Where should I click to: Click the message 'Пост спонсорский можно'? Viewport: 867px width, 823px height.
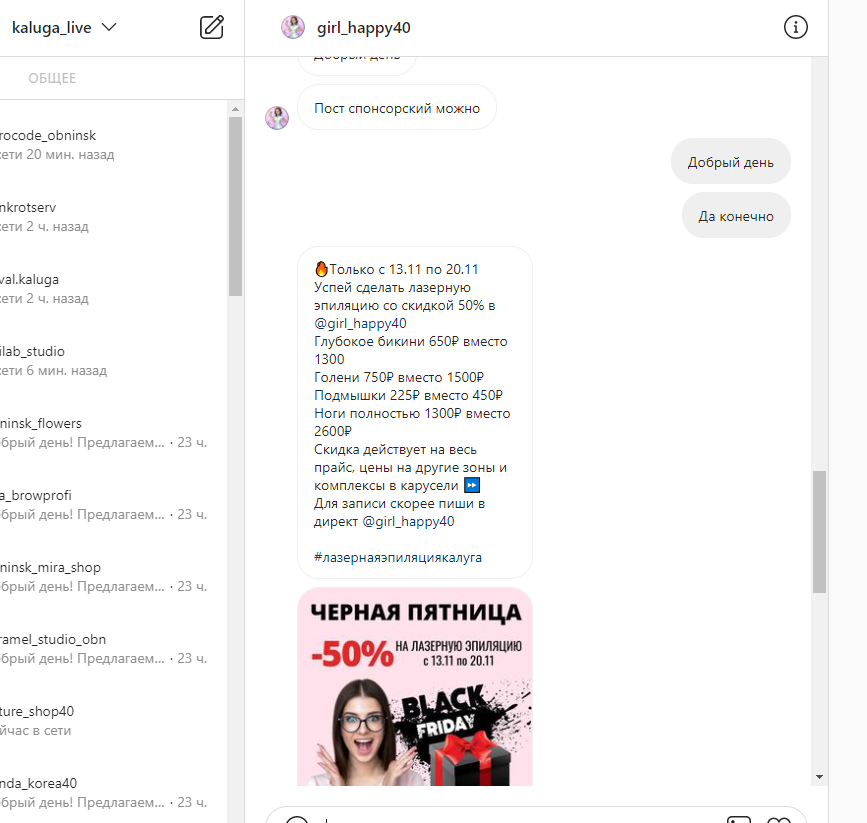pyautogui.click(x=397, y=108)
